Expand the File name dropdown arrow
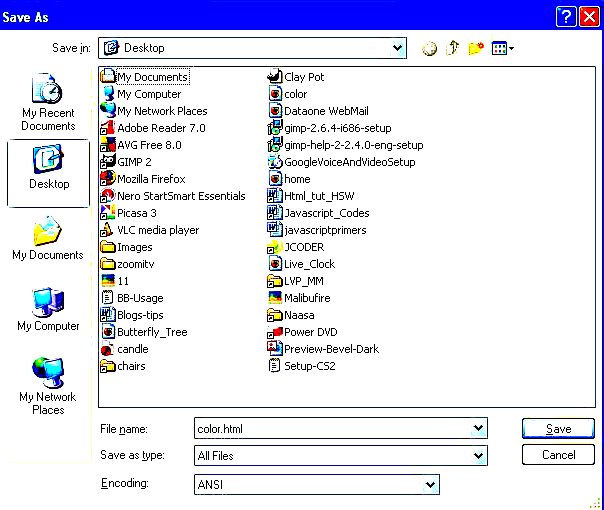604x510 pixels. (478, 428)
